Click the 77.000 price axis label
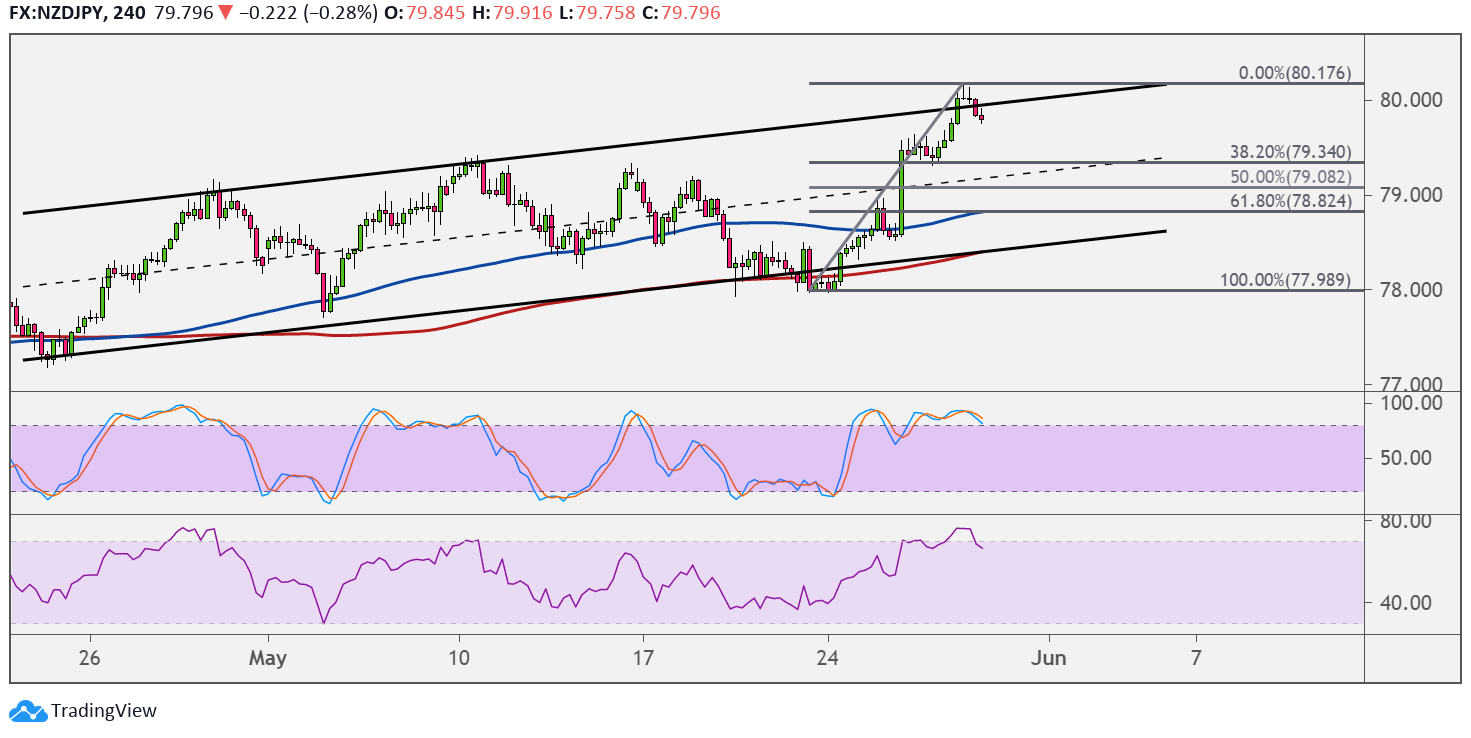This screenshot has width=1471, height=738. tap(1410, 384)
